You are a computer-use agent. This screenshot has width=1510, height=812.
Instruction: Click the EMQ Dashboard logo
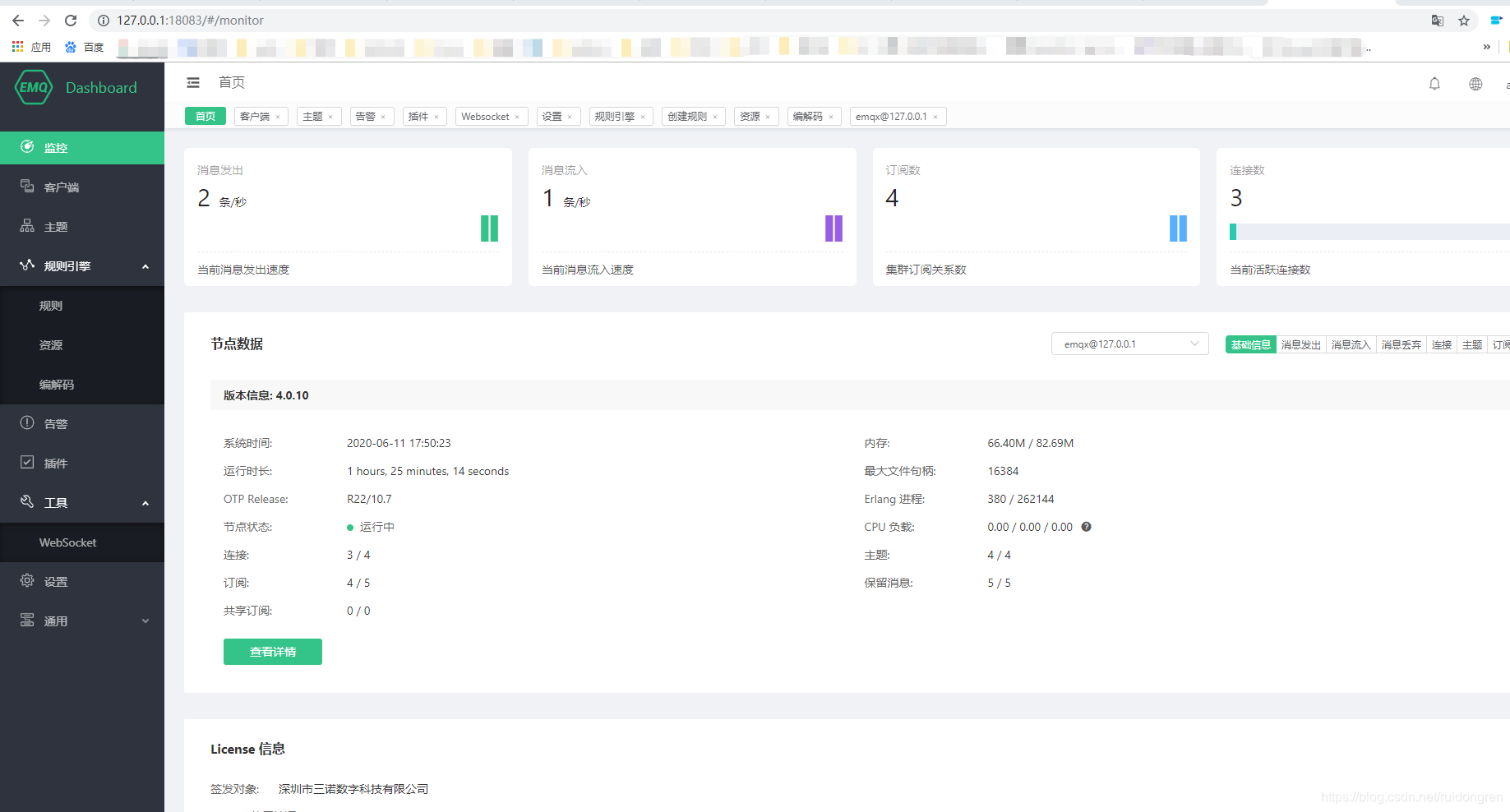76,87
